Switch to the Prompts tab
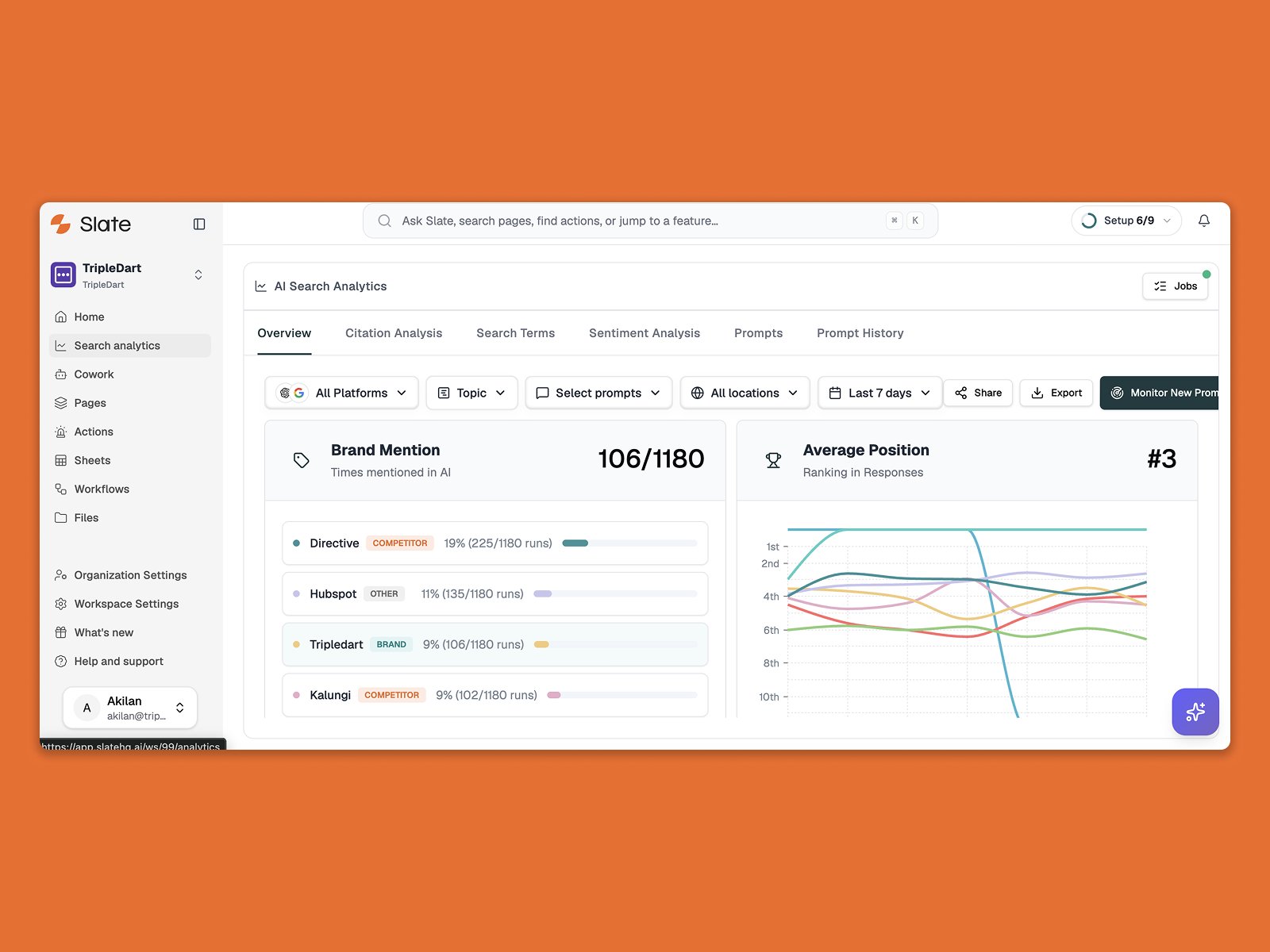The height and width of the screenshot is (952, 1270). [758, 333]
